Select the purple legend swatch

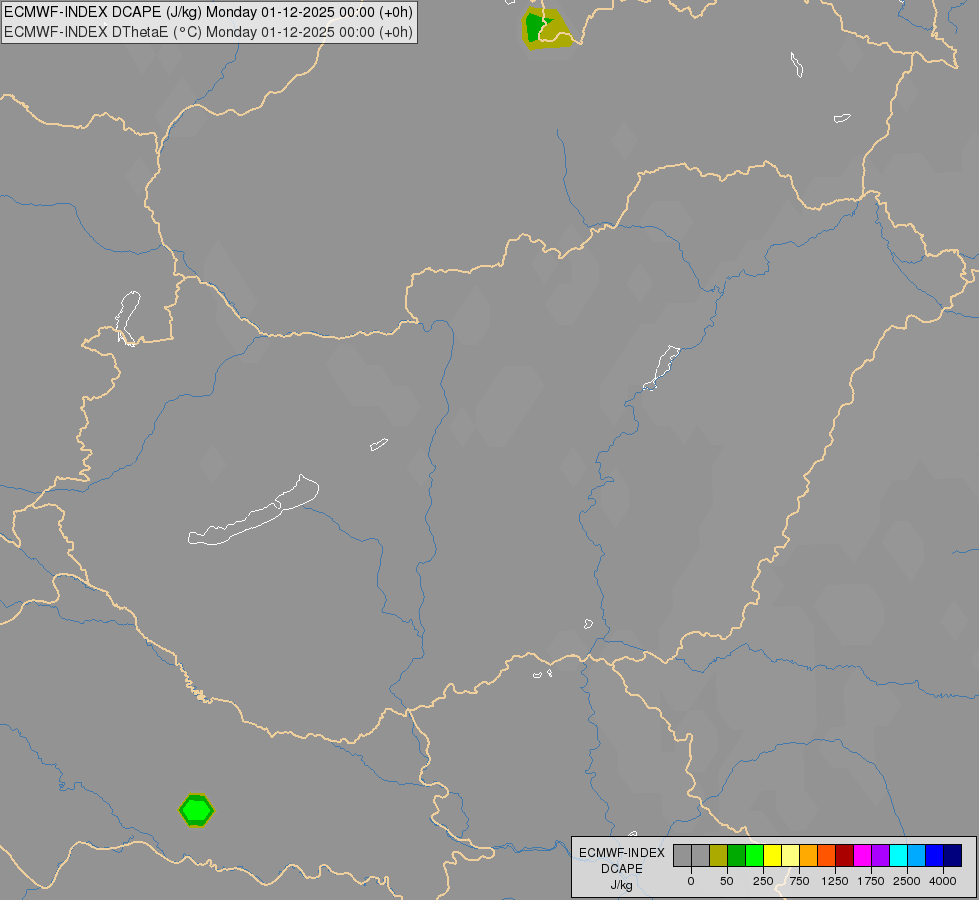(881, 856)
